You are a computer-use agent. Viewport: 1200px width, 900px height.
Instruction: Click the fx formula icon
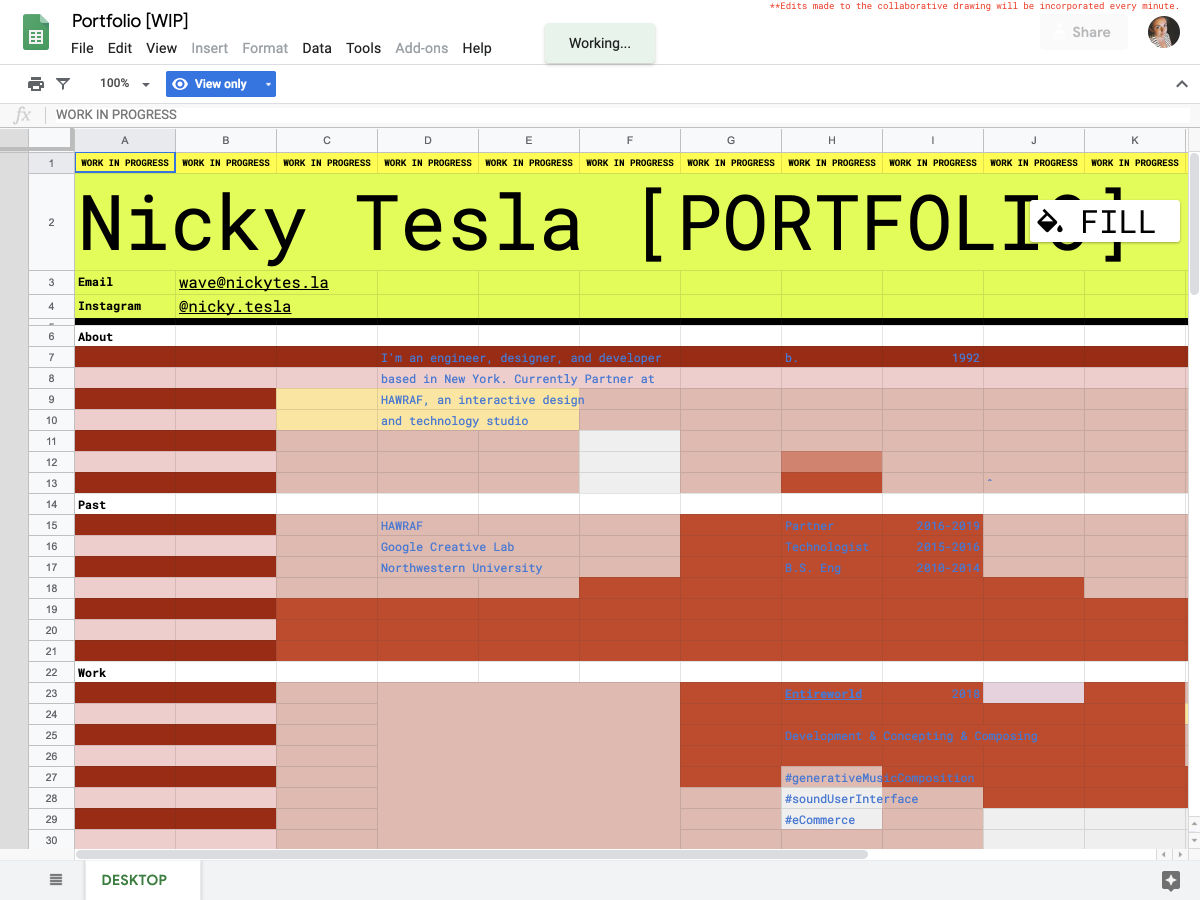click(23, 114)
